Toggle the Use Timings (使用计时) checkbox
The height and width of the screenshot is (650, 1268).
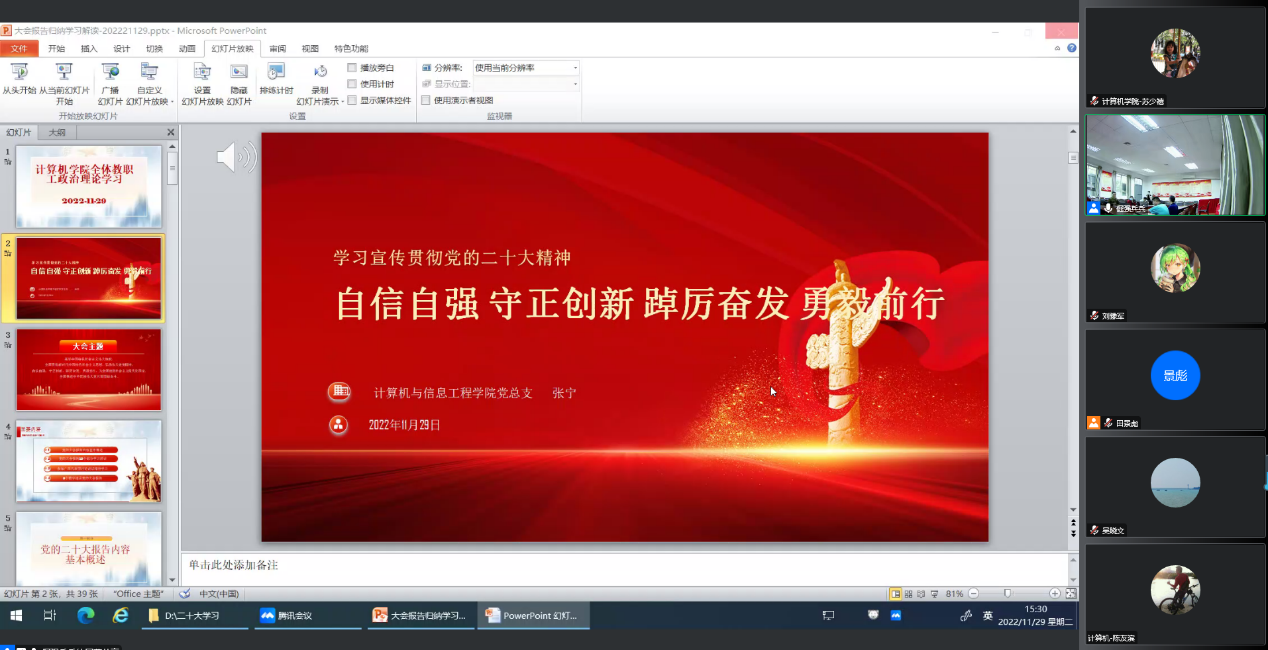tap(352, 84)
